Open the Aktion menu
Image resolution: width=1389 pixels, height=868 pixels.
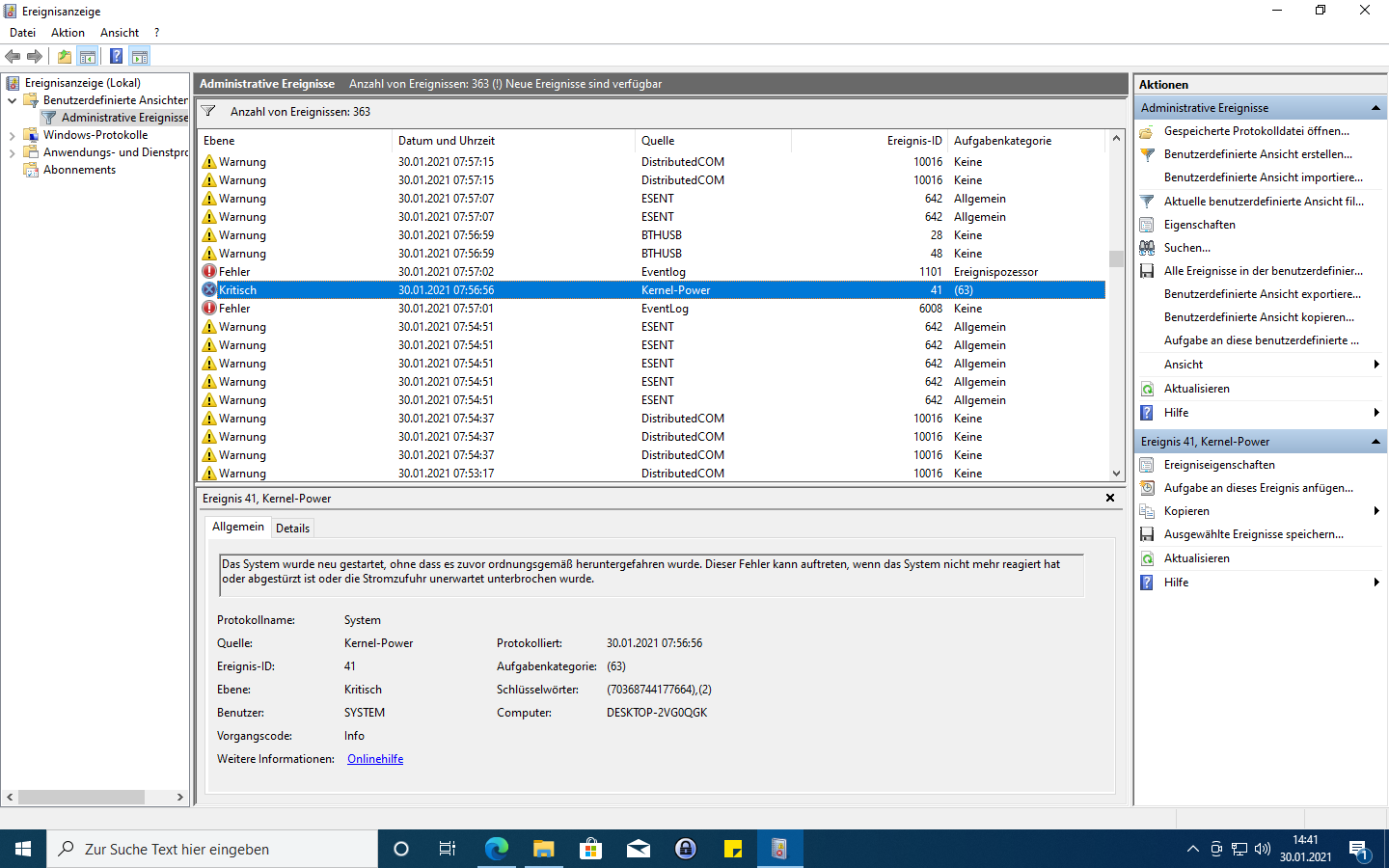pos(68,33)
